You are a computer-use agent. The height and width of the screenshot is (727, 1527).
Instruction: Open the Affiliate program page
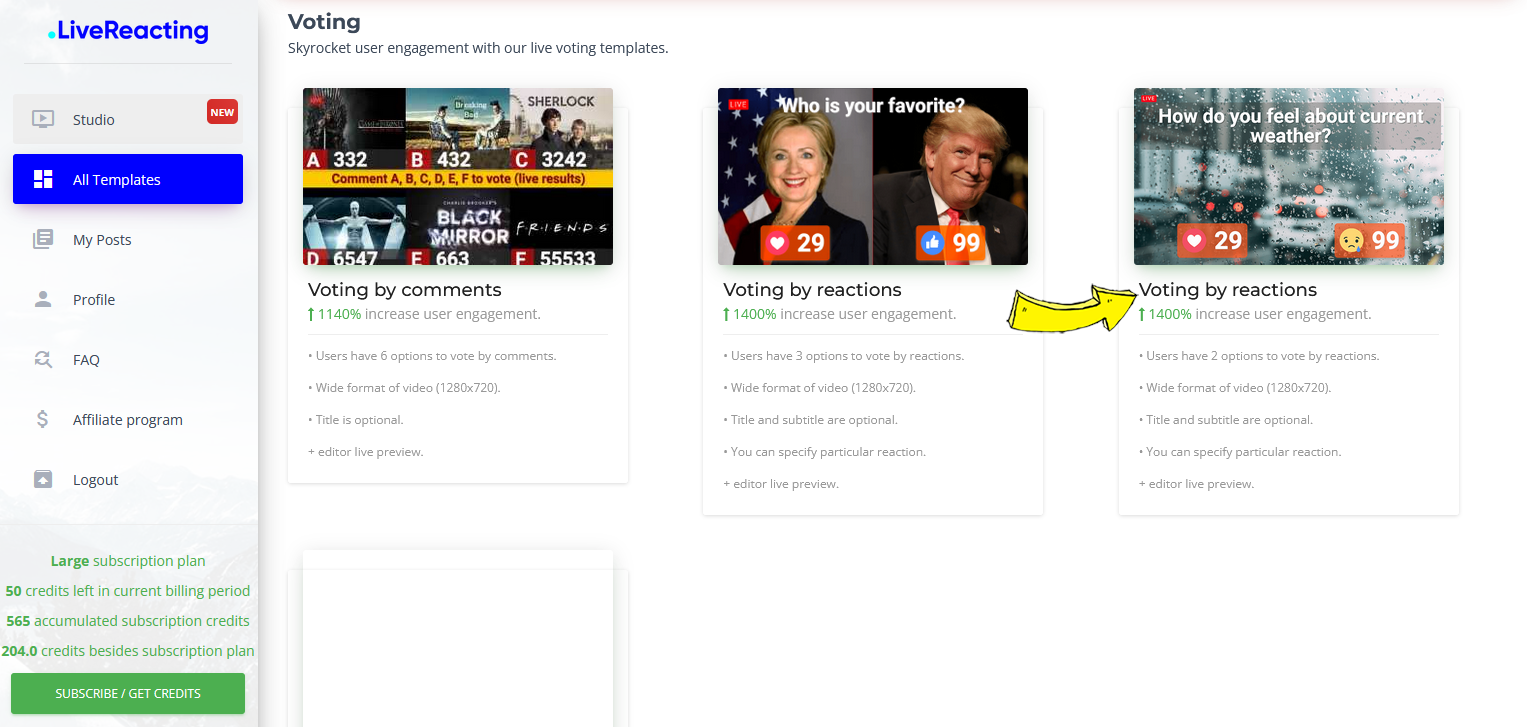(x=128, y=419)
